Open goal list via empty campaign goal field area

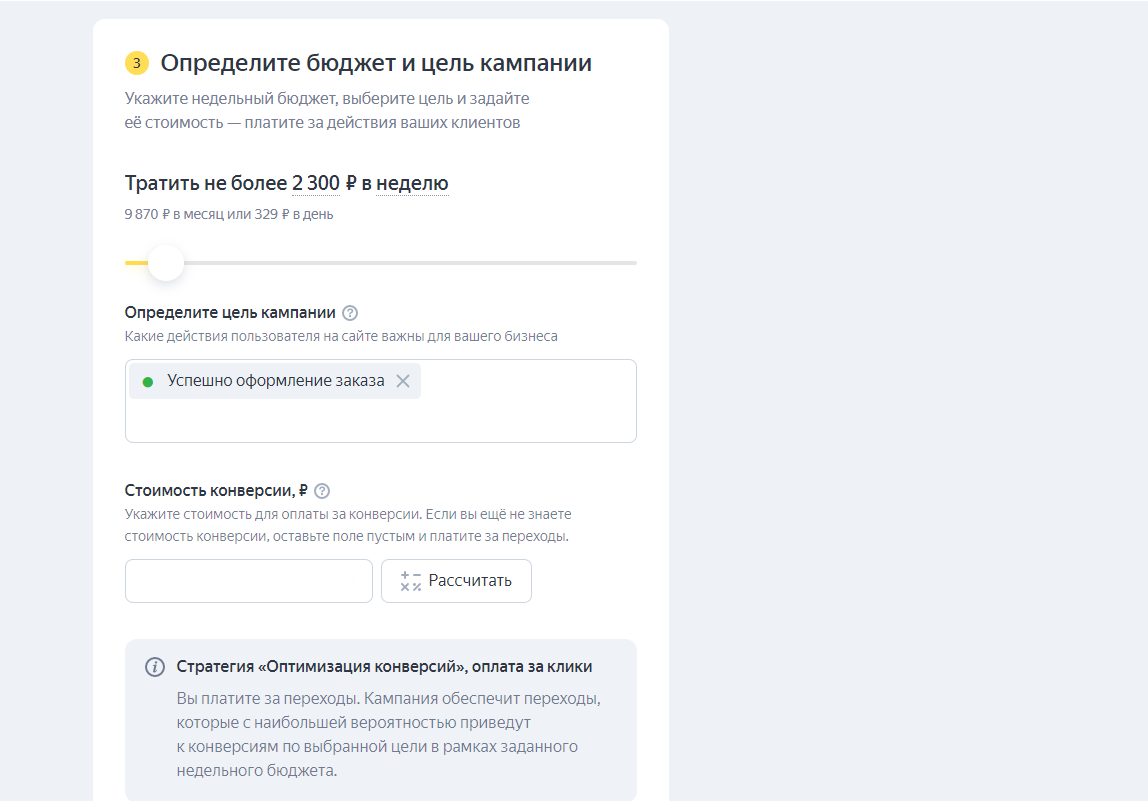(x=380, y=422)
